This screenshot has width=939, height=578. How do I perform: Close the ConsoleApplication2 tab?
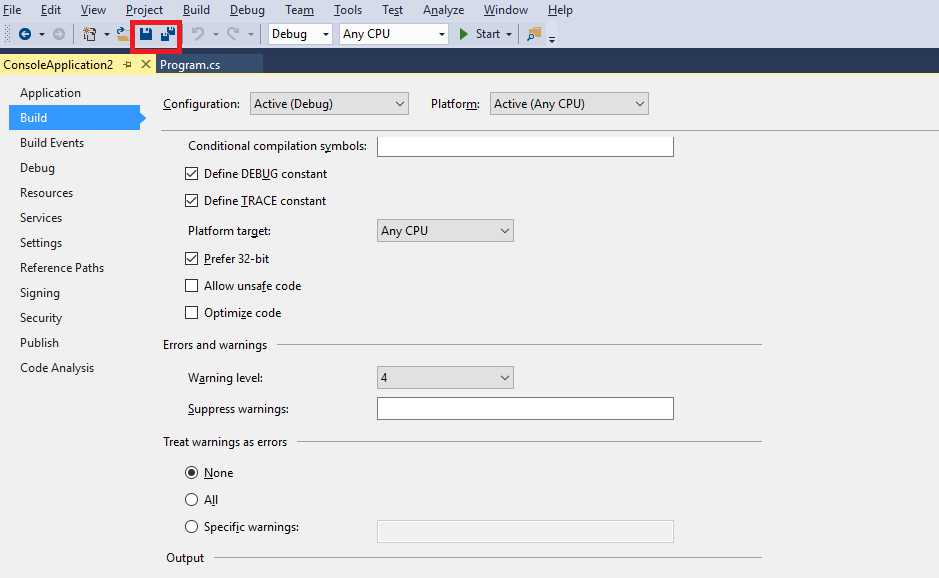pyautogui.click(x=146, y=64)
